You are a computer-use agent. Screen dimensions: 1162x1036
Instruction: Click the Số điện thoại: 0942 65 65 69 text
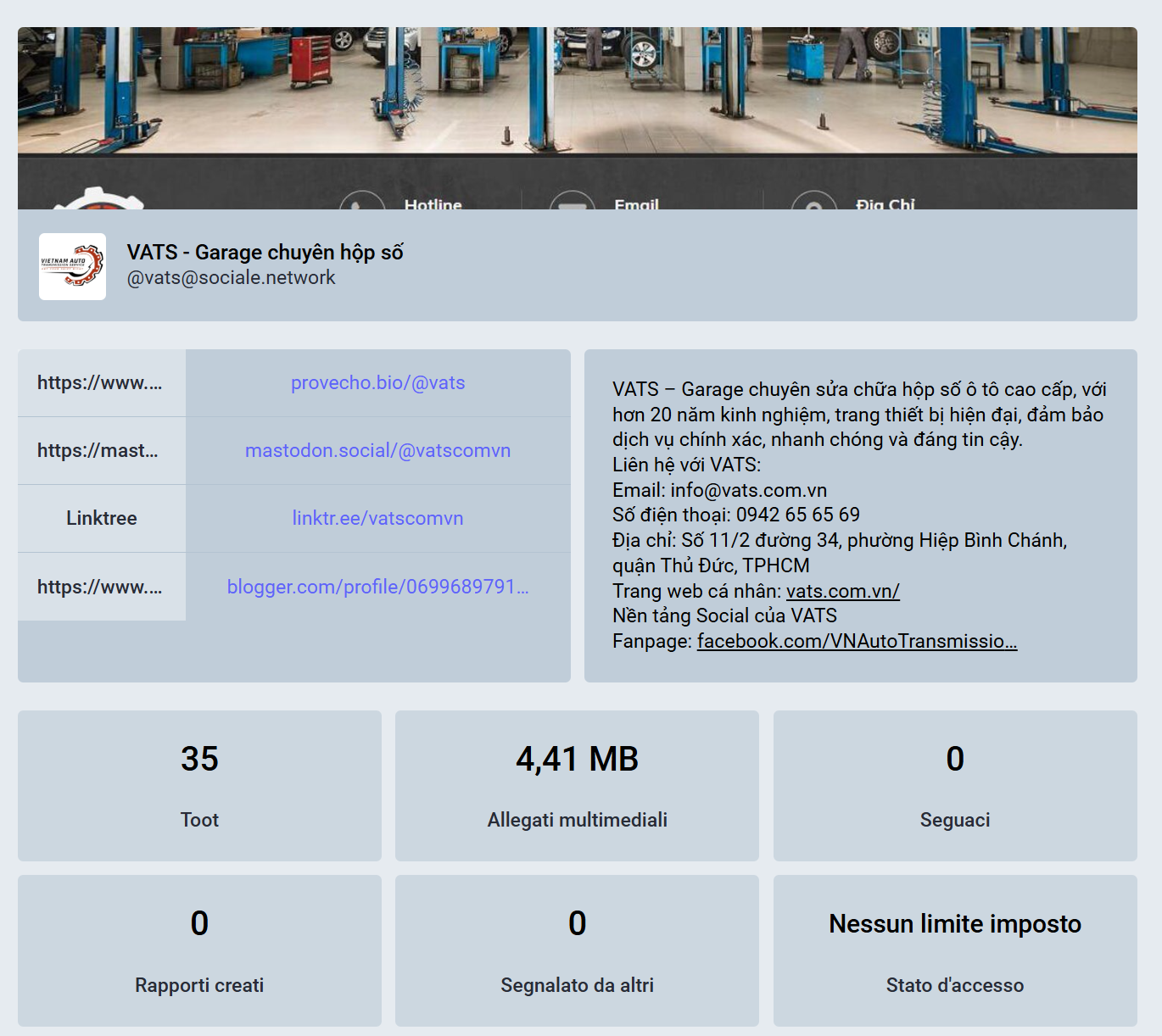coord(736,515)
